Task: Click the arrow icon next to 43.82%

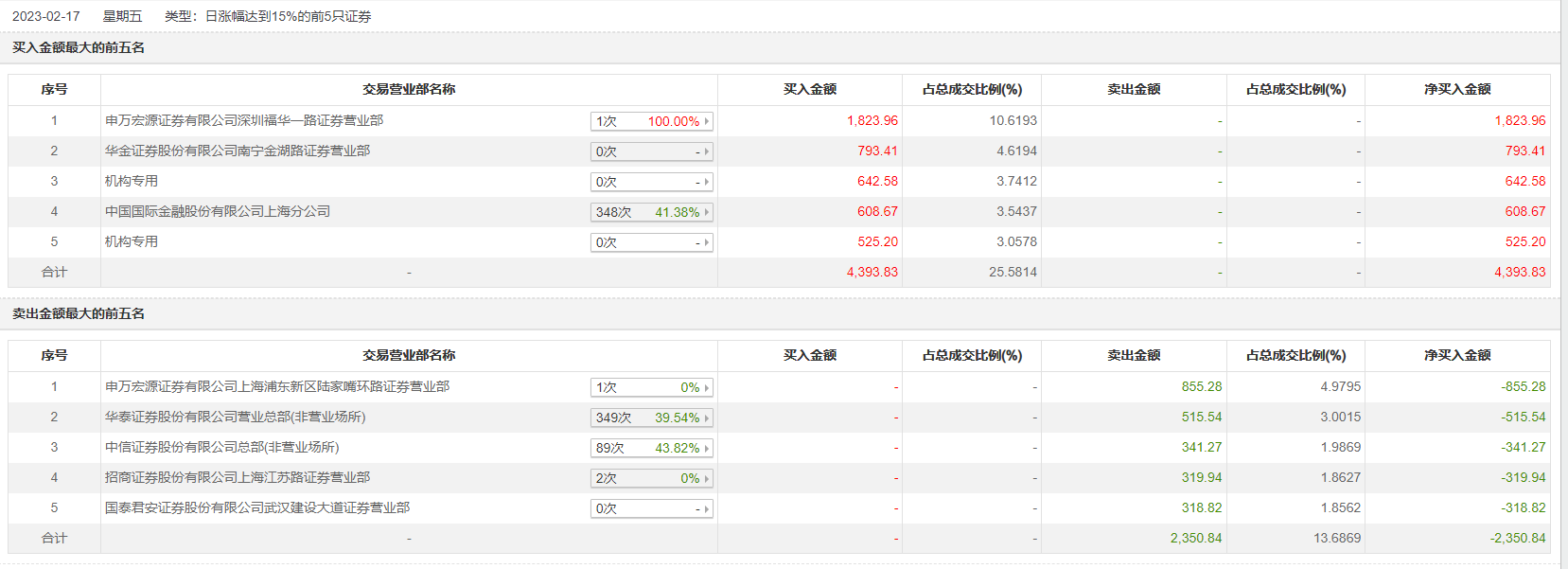Action: click(706, 448)
